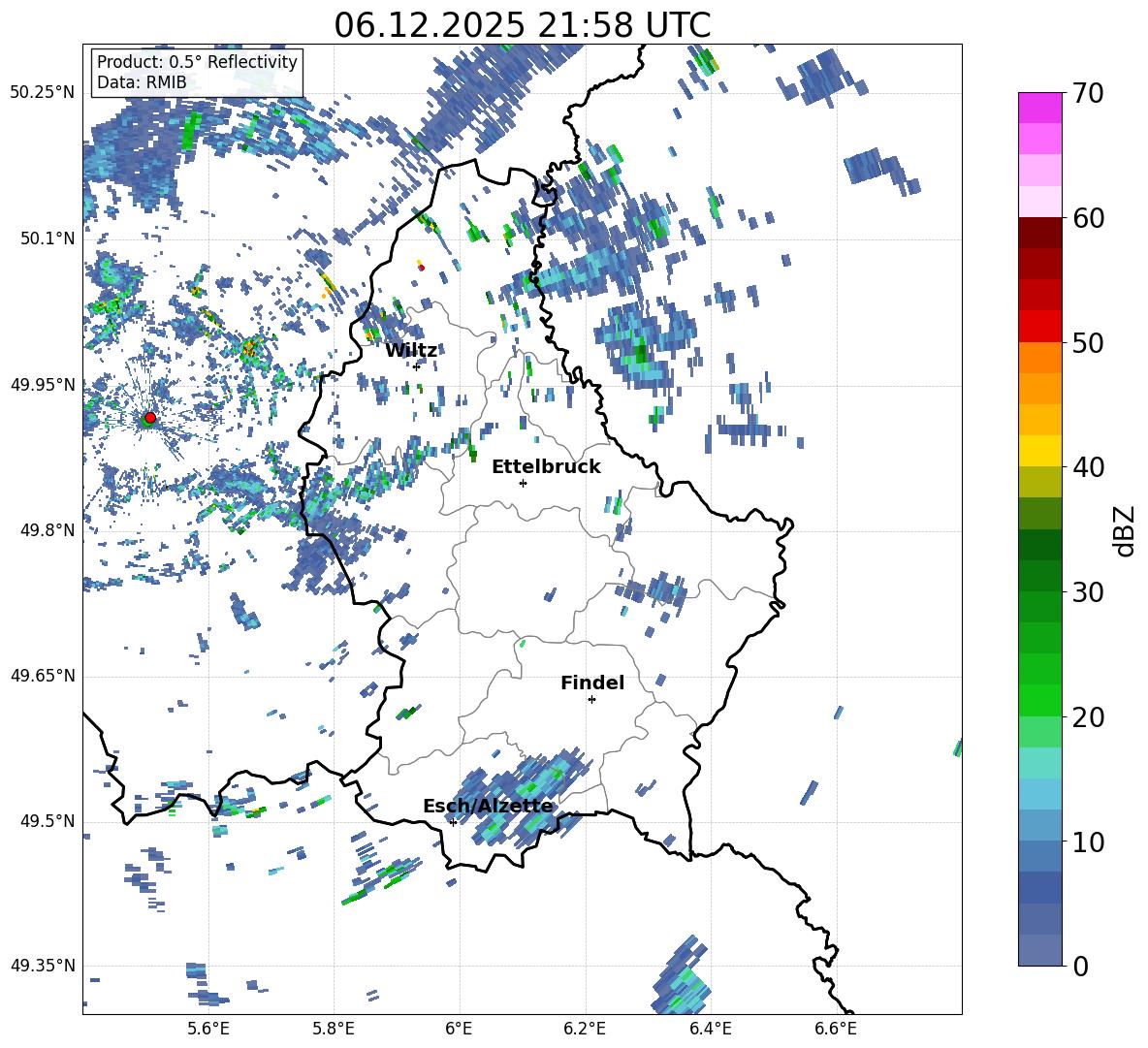
Task: Click the colorbar 50 tick value
Action: [x=1088, y=342]
